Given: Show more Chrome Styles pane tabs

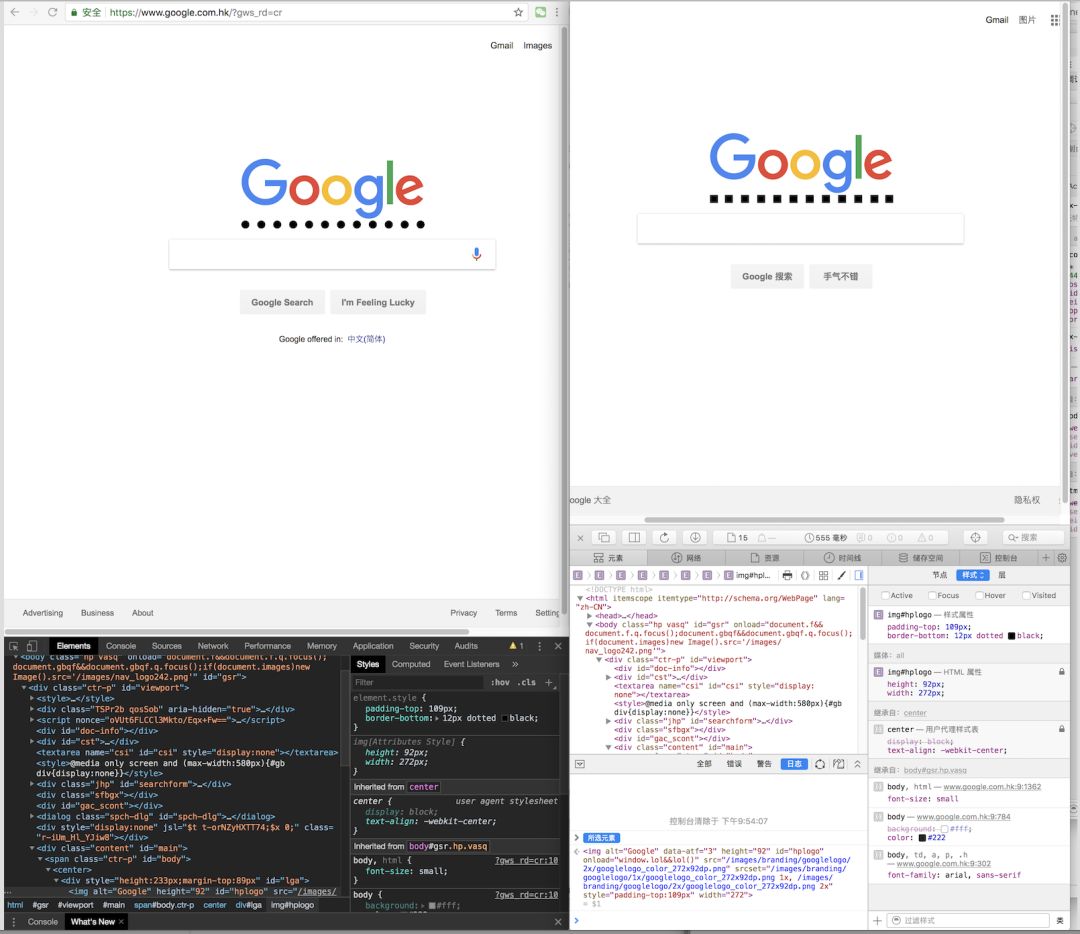Looking at the screenshot, I should point(515,665).
